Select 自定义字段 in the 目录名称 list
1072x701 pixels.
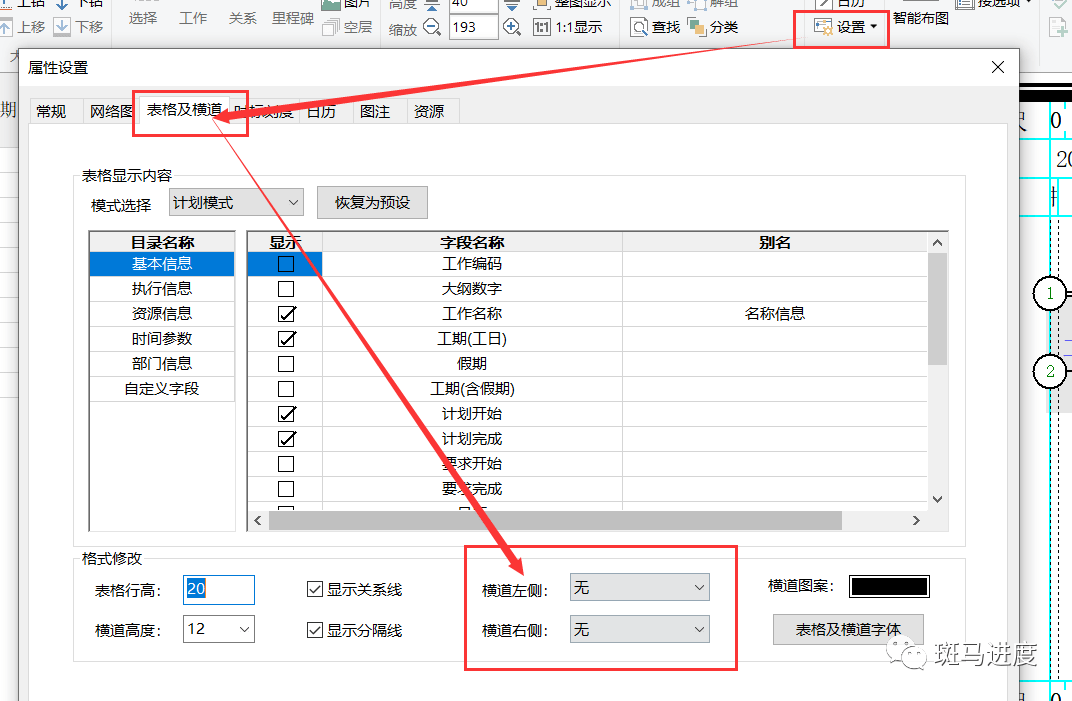(x=162, y=388)
